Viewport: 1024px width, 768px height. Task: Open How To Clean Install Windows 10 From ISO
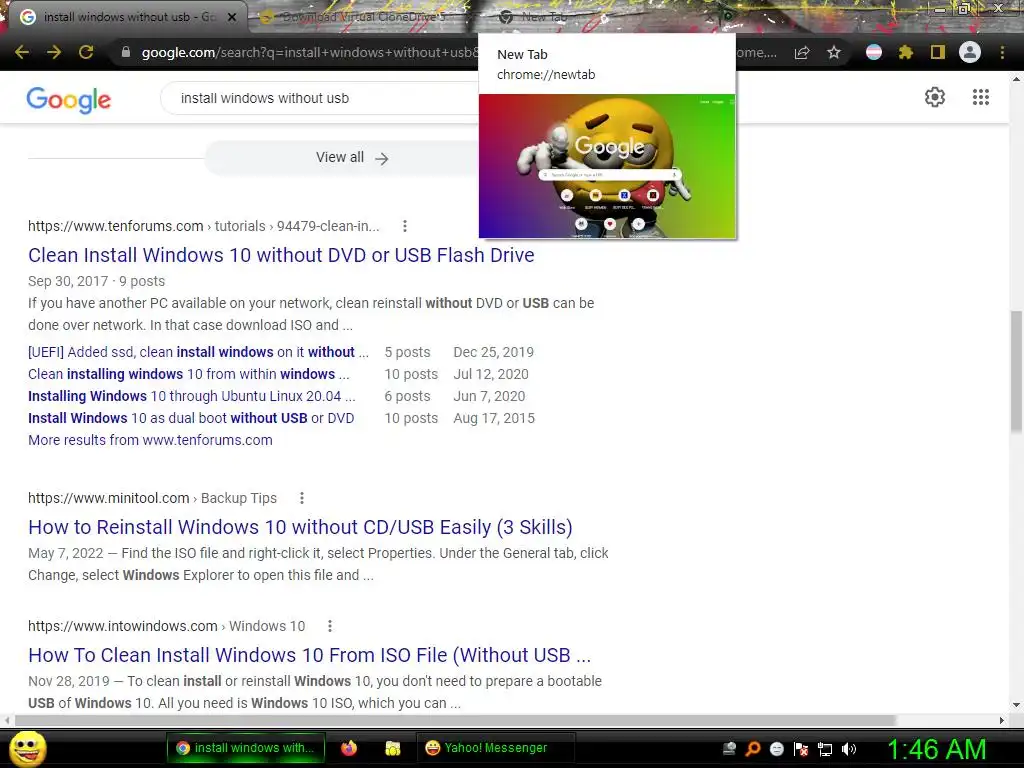[310, 655]
